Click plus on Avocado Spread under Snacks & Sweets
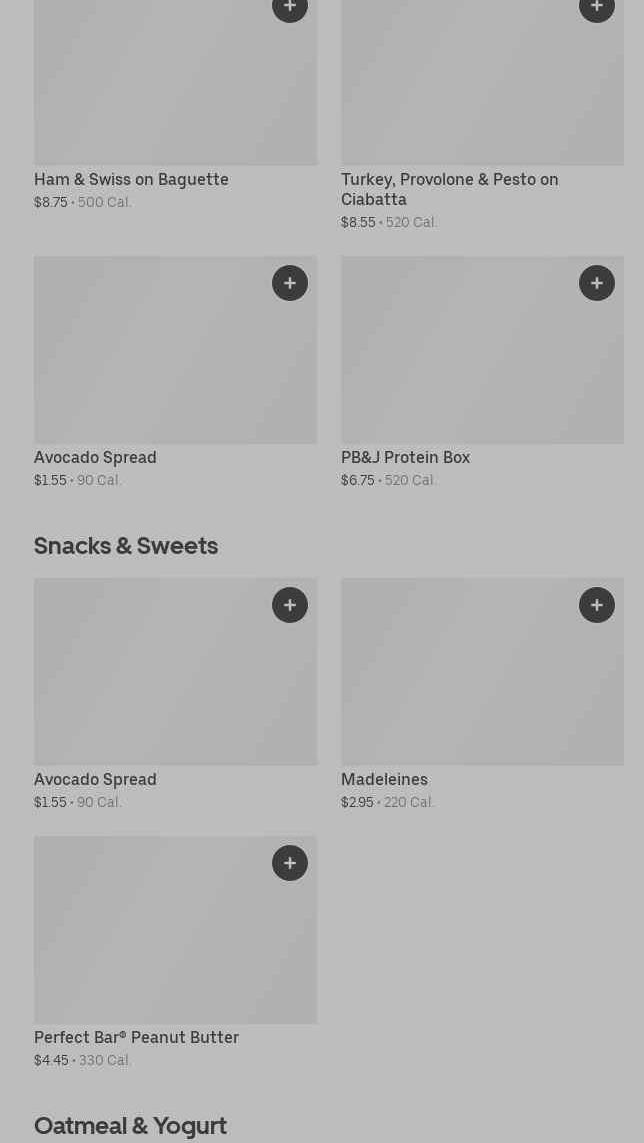Screen dimensions: 644x1143 point(290,605)
